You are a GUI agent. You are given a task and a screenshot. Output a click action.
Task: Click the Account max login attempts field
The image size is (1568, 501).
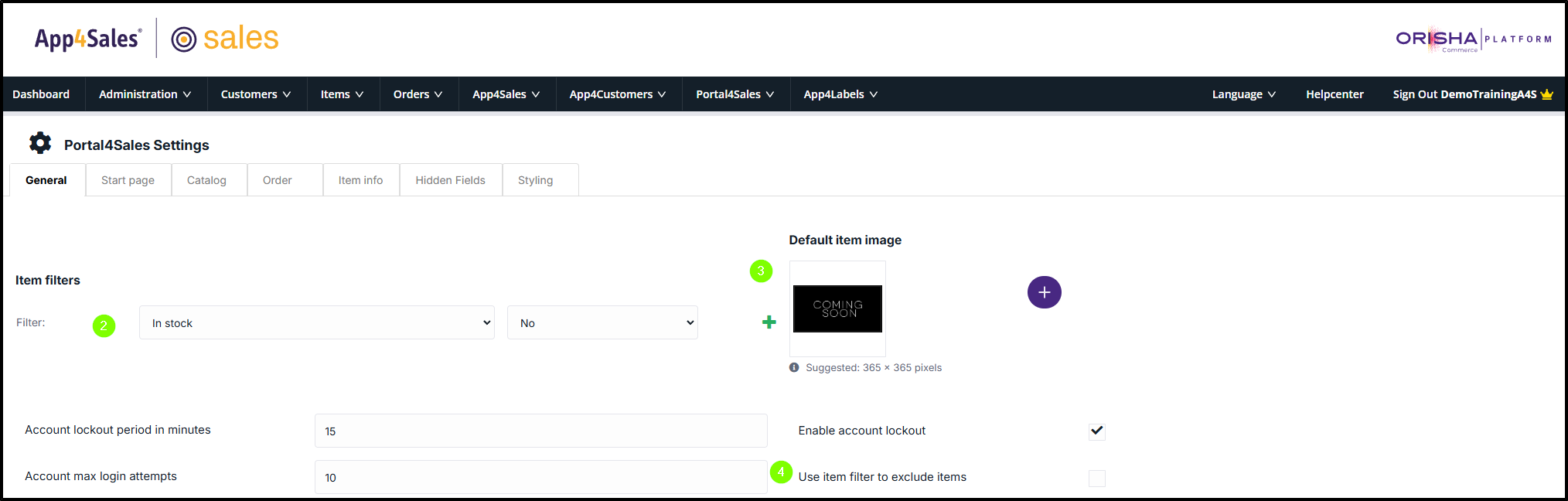point(540,477)
